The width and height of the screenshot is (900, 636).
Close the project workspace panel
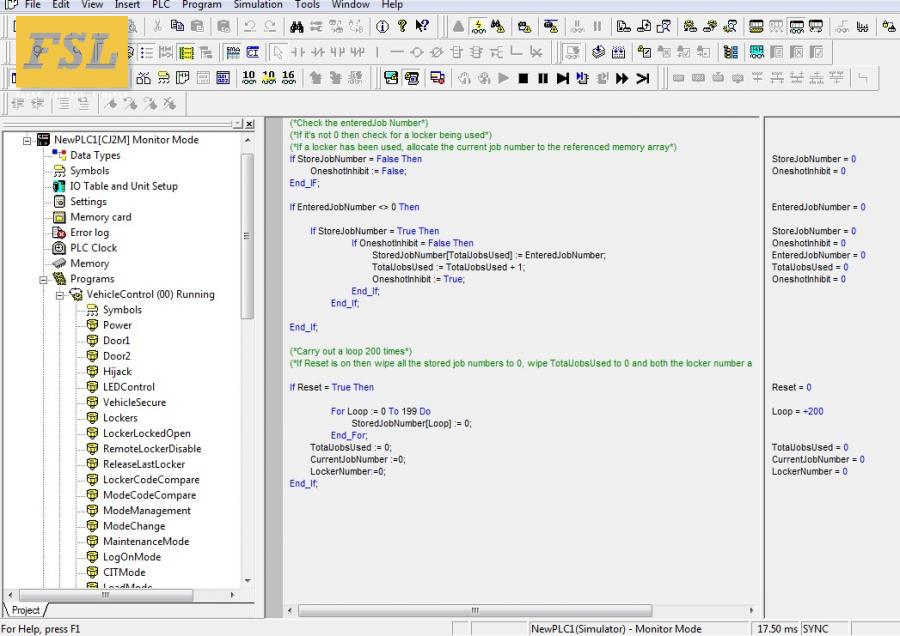click(249, 124)
